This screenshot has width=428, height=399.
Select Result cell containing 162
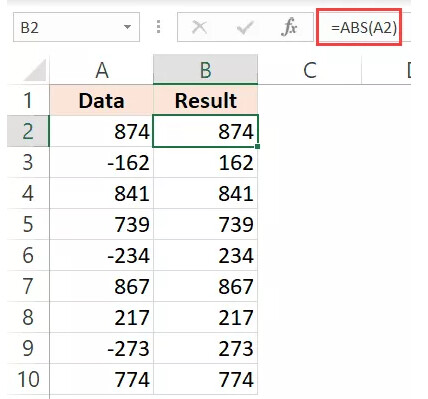click(x=205, y=162)
